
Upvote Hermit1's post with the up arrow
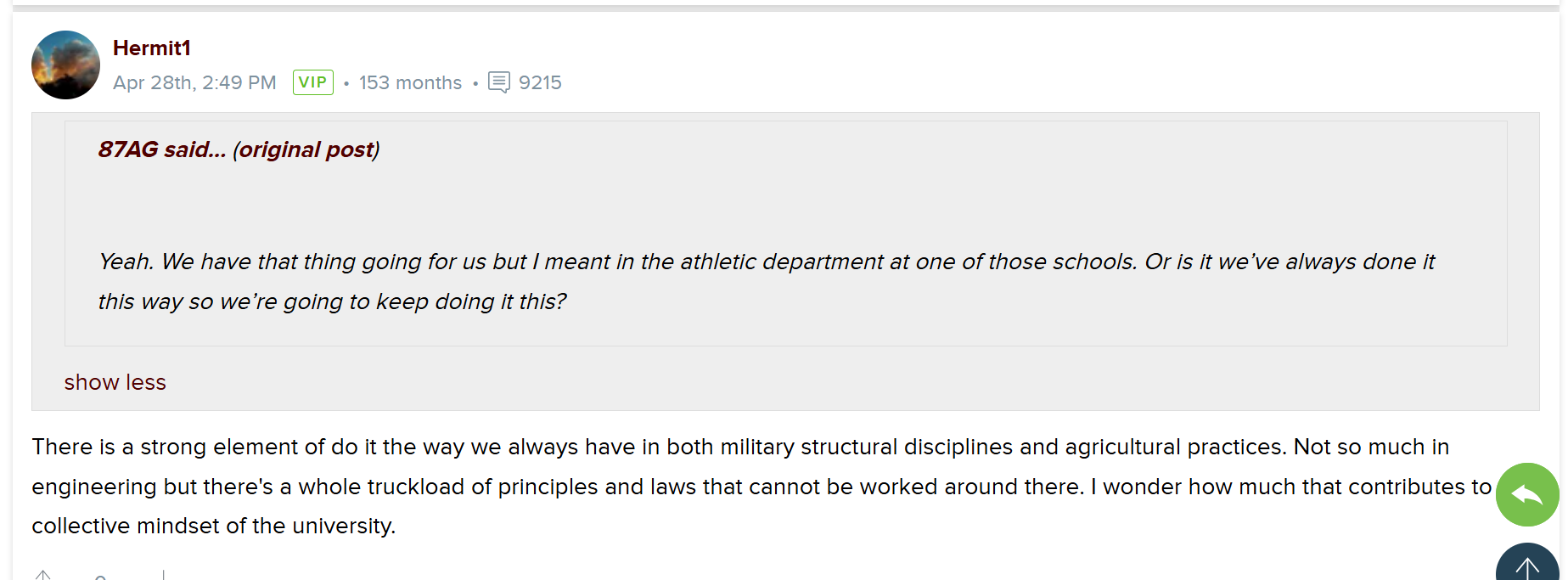[43, 575]
